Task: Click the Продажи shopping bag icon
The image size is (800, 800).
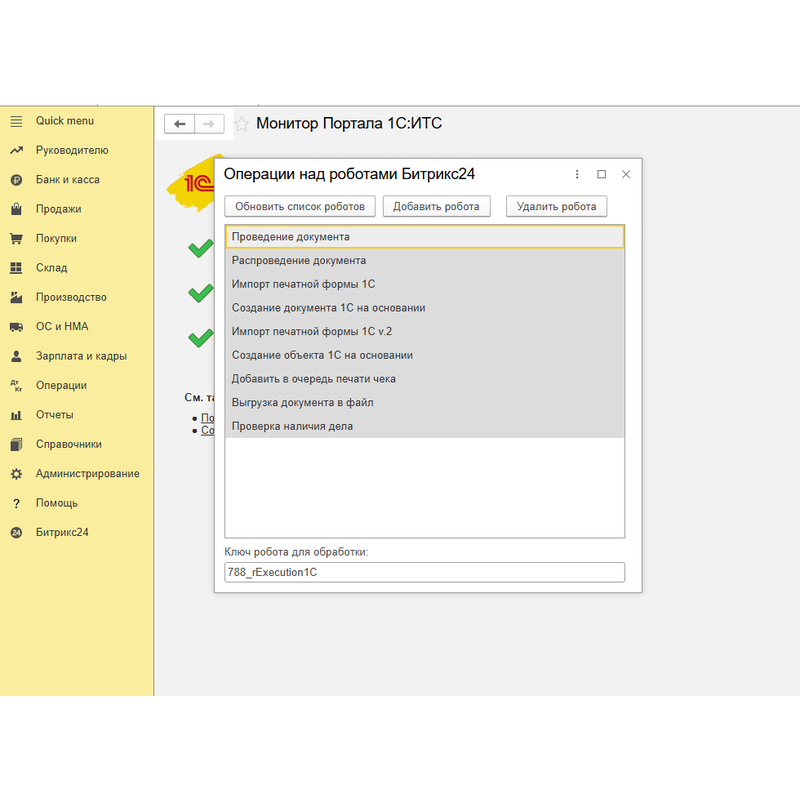Action: 16,209
